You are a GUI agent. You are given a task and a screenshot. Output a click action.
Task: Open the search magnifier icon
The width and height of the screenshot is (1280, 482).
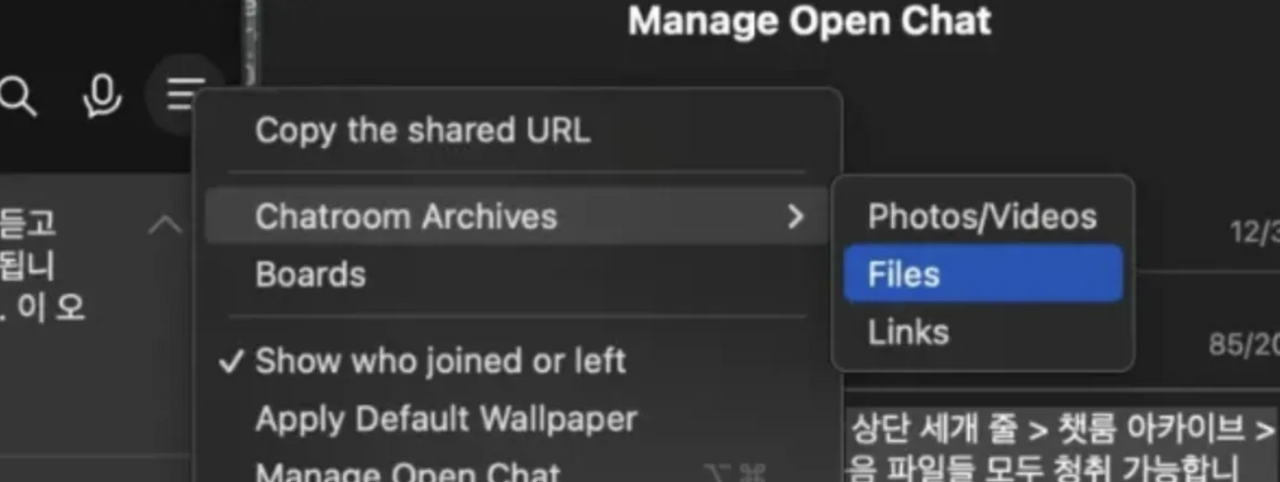17,97
